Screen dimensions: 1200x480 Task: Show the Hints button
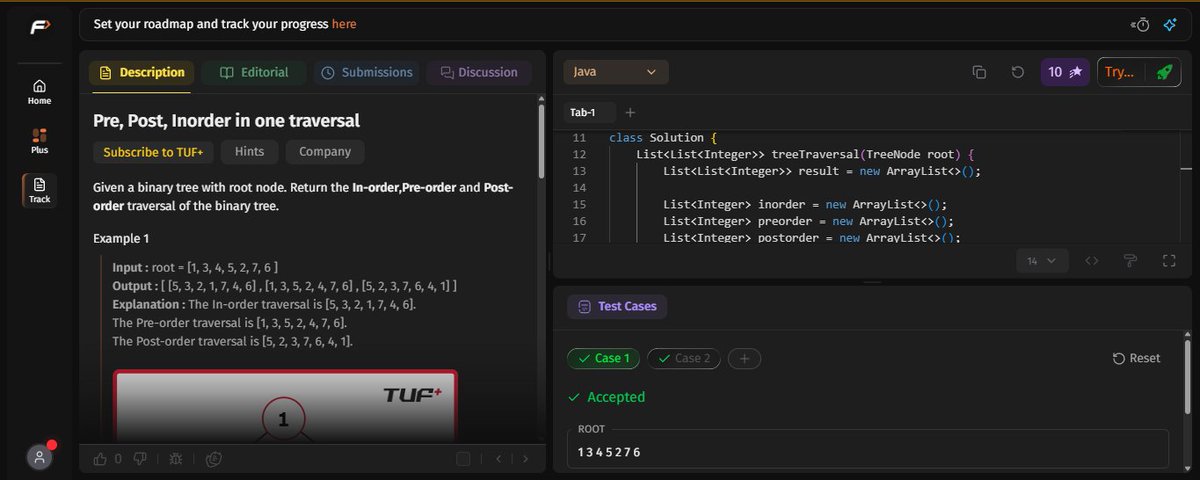tap(249, 152)
